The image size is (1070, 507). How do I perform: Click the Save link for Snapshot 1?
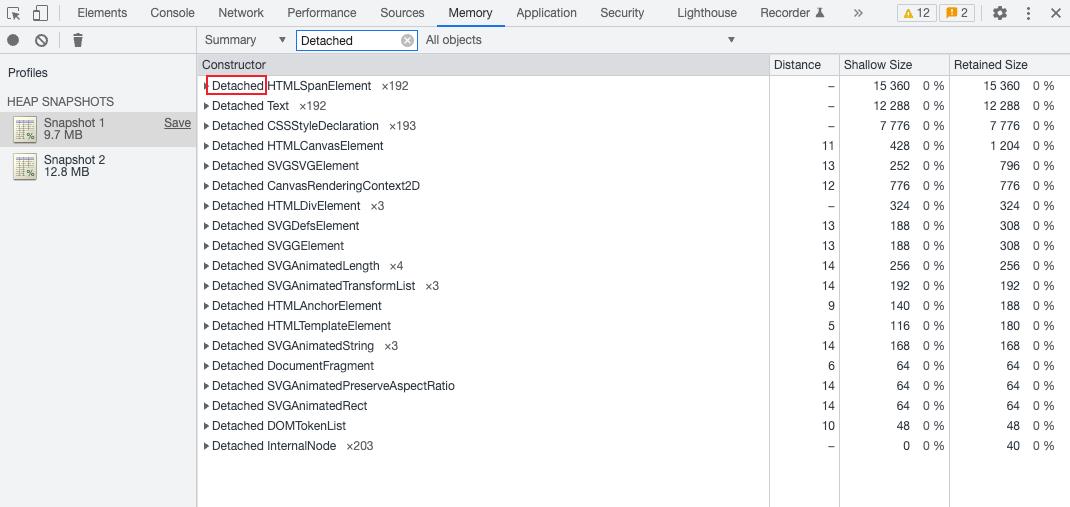177,123
